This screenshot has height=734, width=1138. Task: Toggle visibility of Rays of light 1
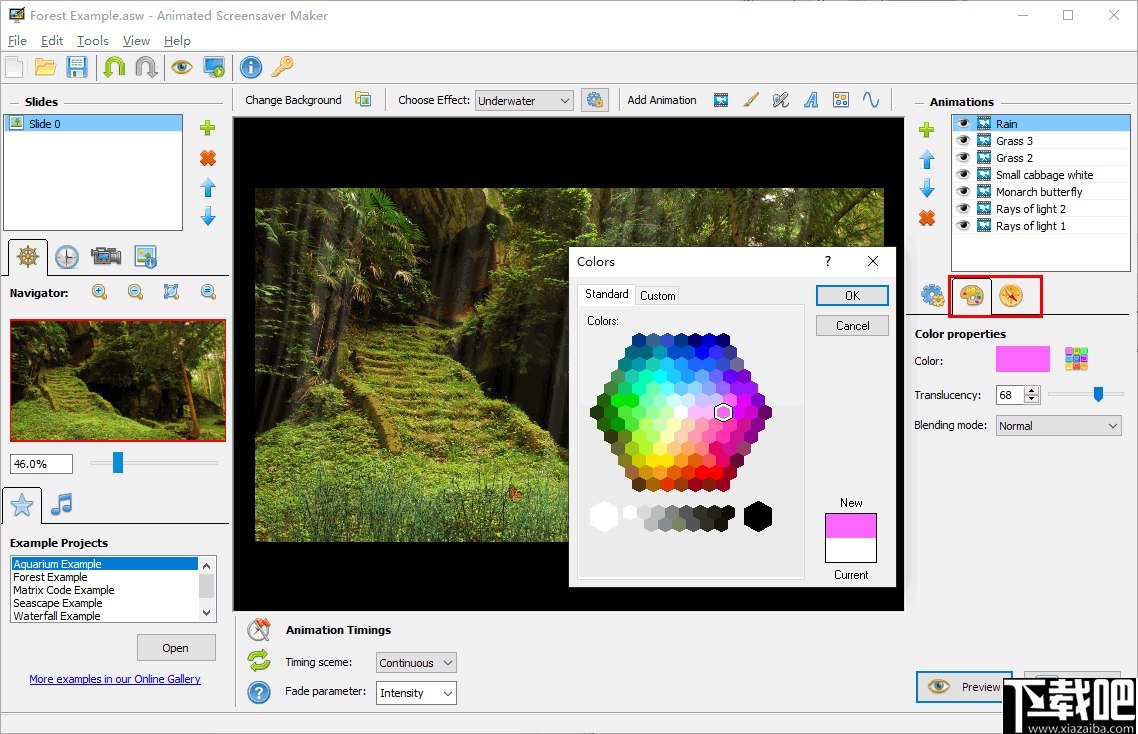tap(963, 226)
